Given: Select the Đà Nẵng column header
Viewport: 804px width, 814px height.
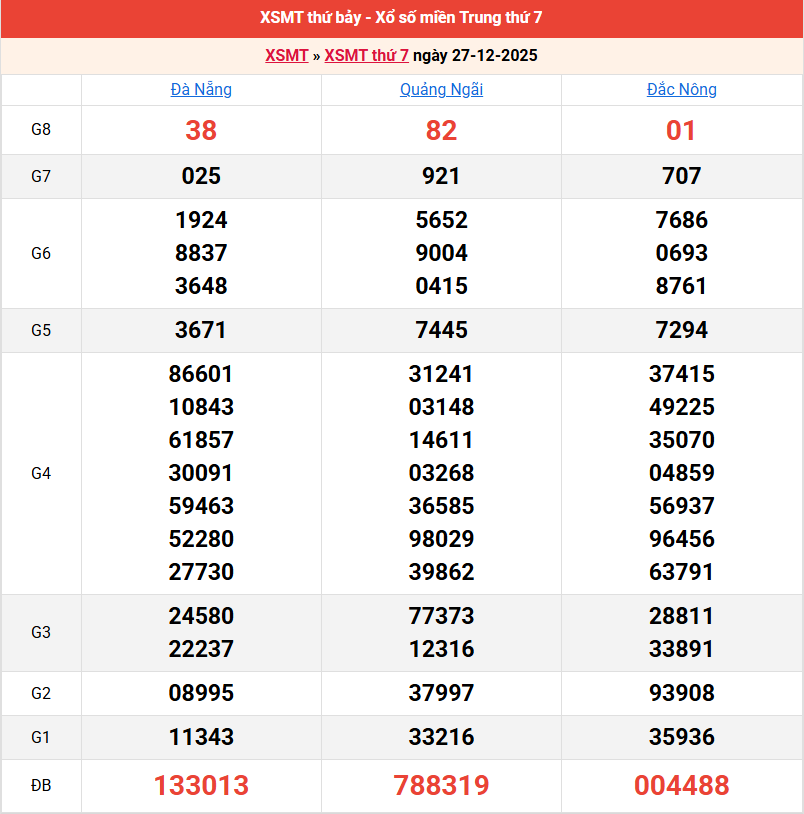Looking at the screenshot, I should (201, 89).
